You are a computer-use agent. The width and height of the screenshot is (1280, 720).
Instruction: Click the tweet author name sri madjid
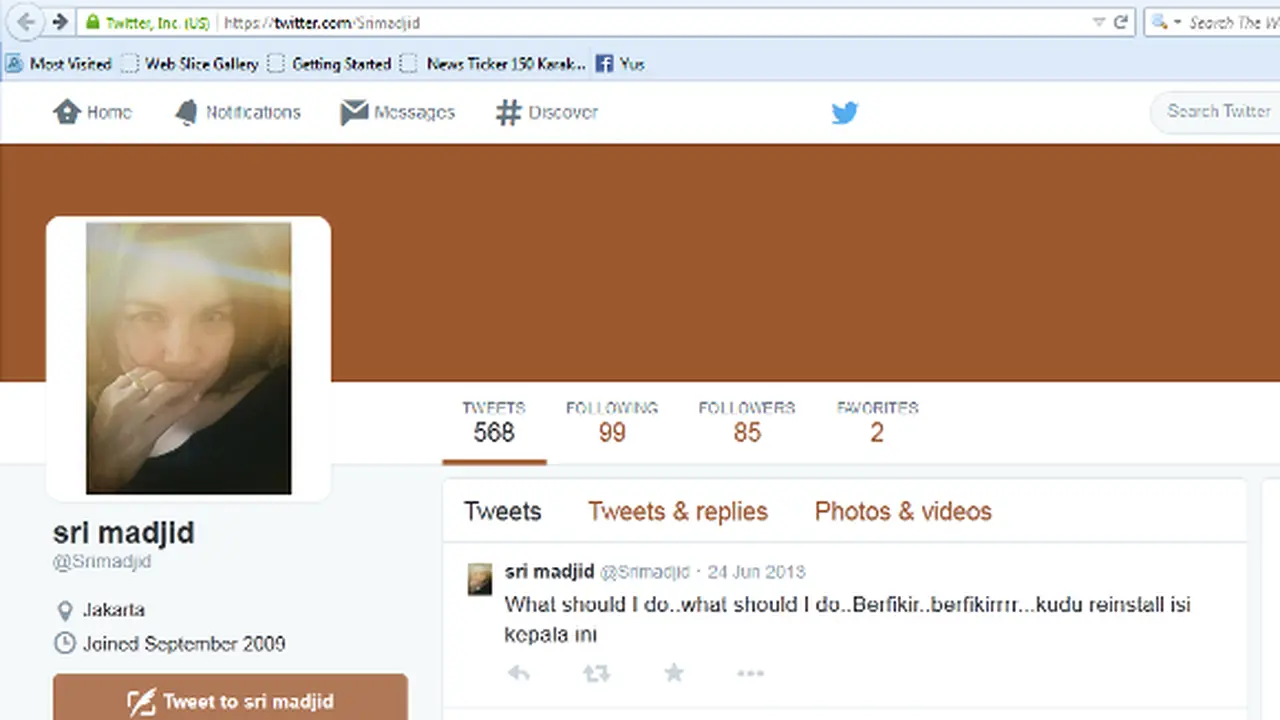tap(549, 572)
